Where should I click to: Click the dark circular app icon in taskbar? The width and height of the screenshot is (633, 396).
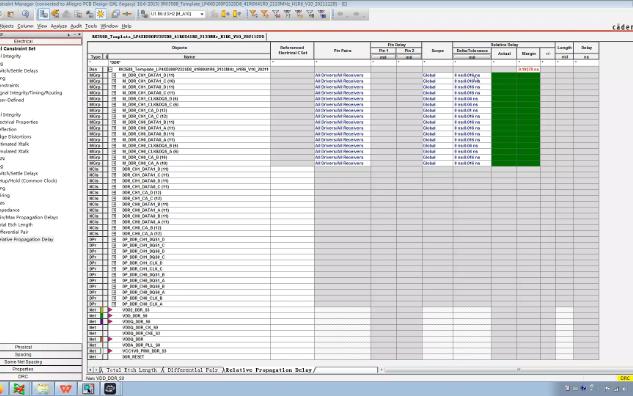click(110, 388)
